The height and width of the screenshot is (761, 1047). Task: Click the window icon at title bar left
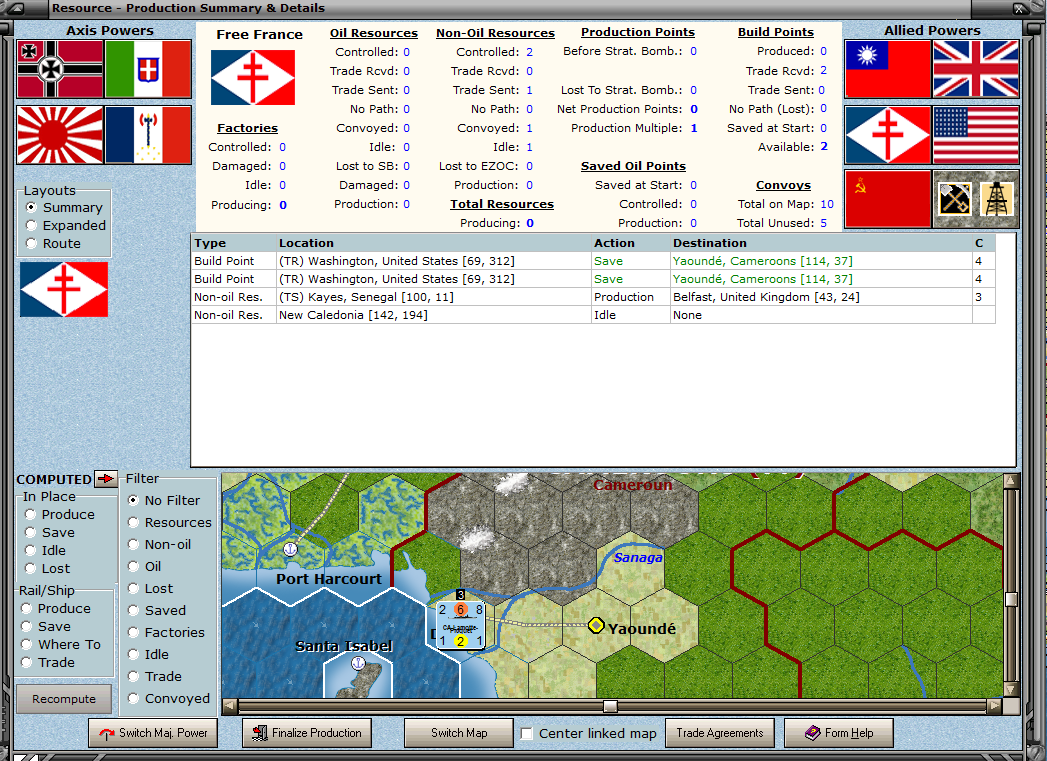pos(15,9)
